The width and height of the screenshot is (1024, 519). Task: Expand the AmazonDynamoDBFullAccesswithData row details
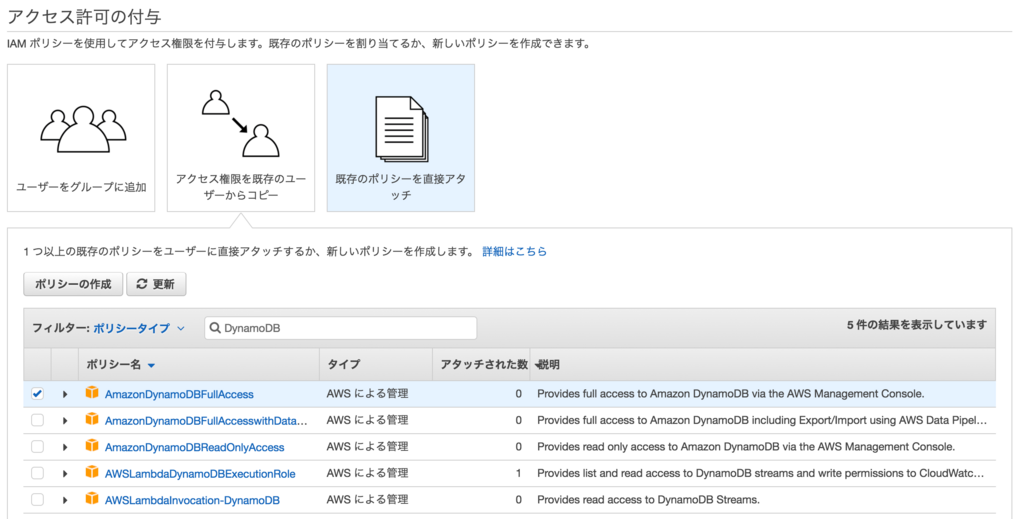tap(65, 420)
